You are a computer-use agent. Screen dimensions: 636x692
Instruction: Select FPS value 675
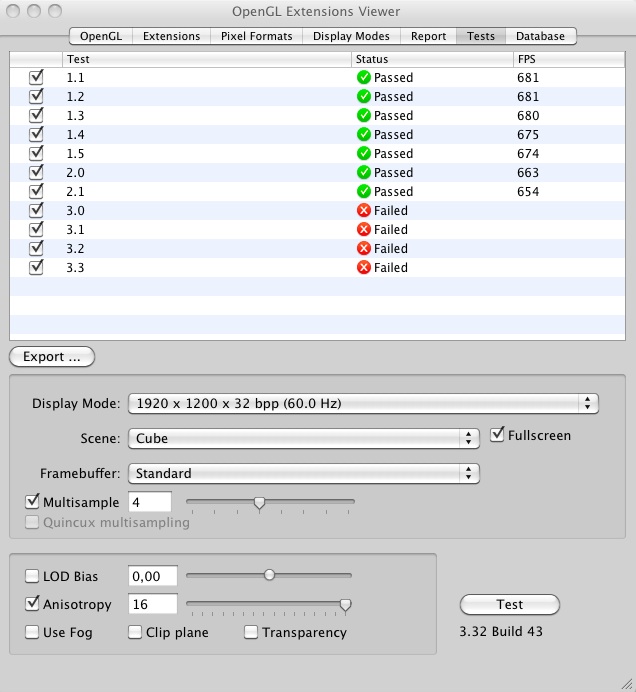(528, 135)
